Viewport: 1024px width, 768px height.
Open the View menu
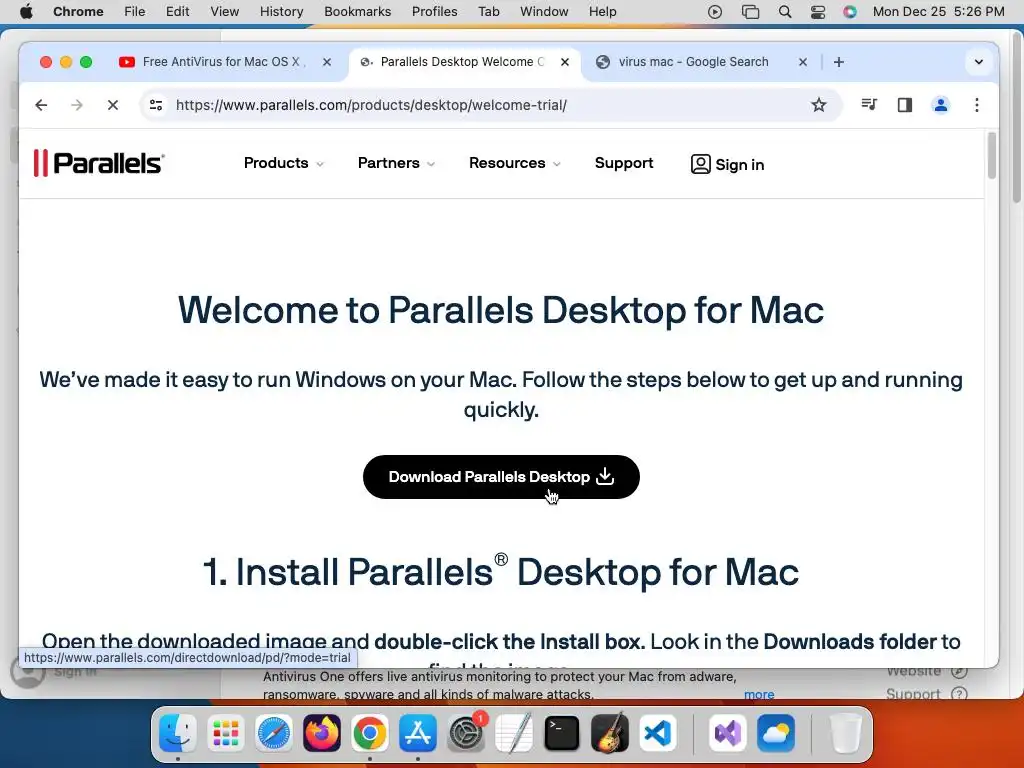pyautogui.click(x=224, y=12)
